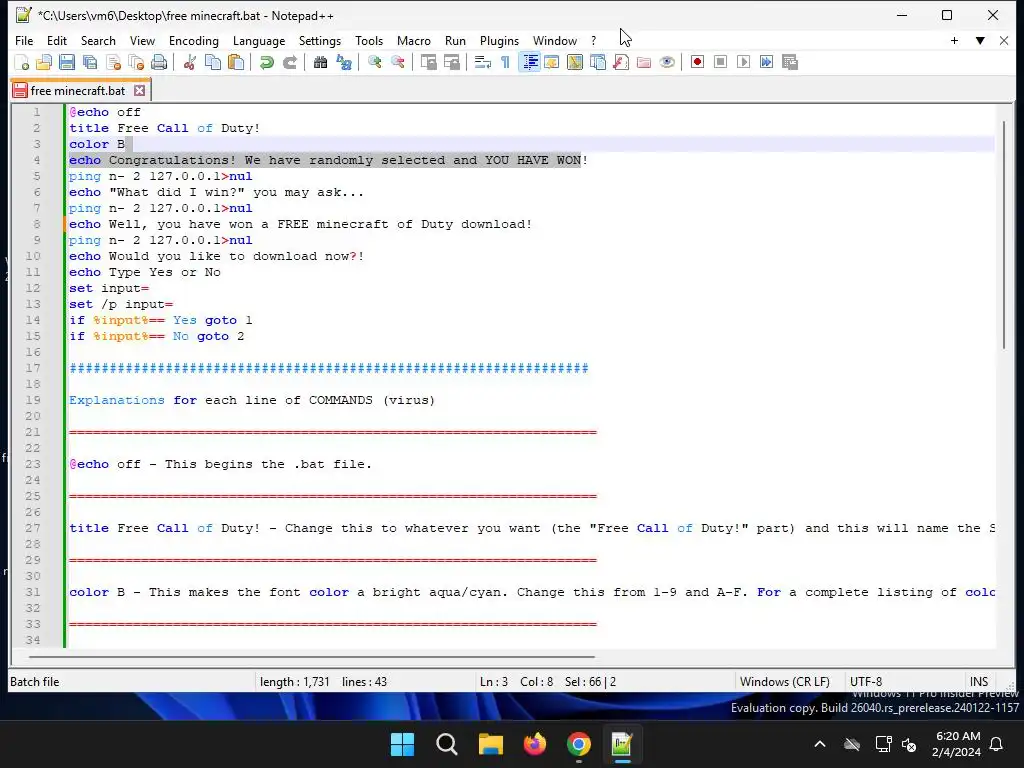Show hidden system tray icons chevron

point(820,744)
